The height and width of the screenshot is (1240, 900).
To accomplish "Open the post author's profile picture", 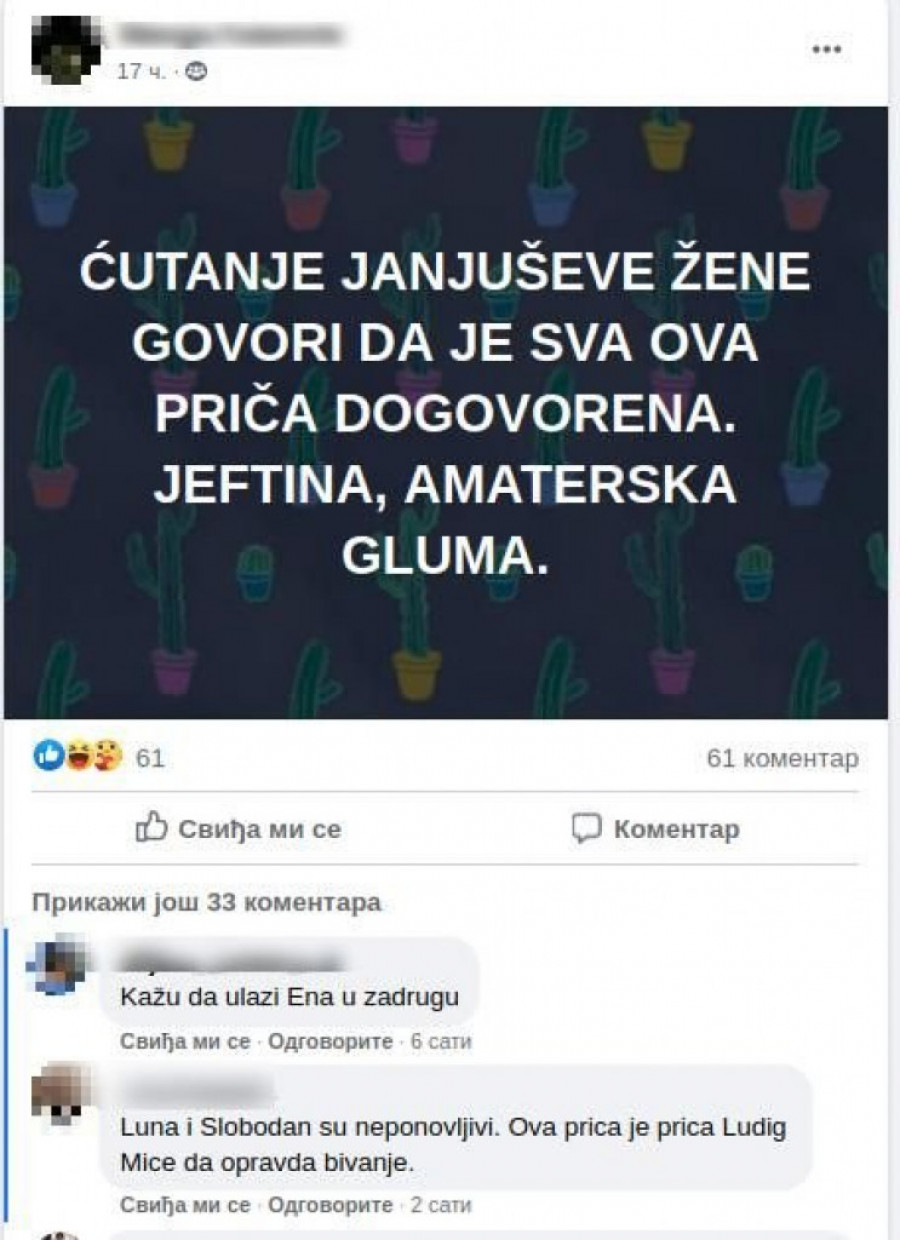I will pos(64,49).
